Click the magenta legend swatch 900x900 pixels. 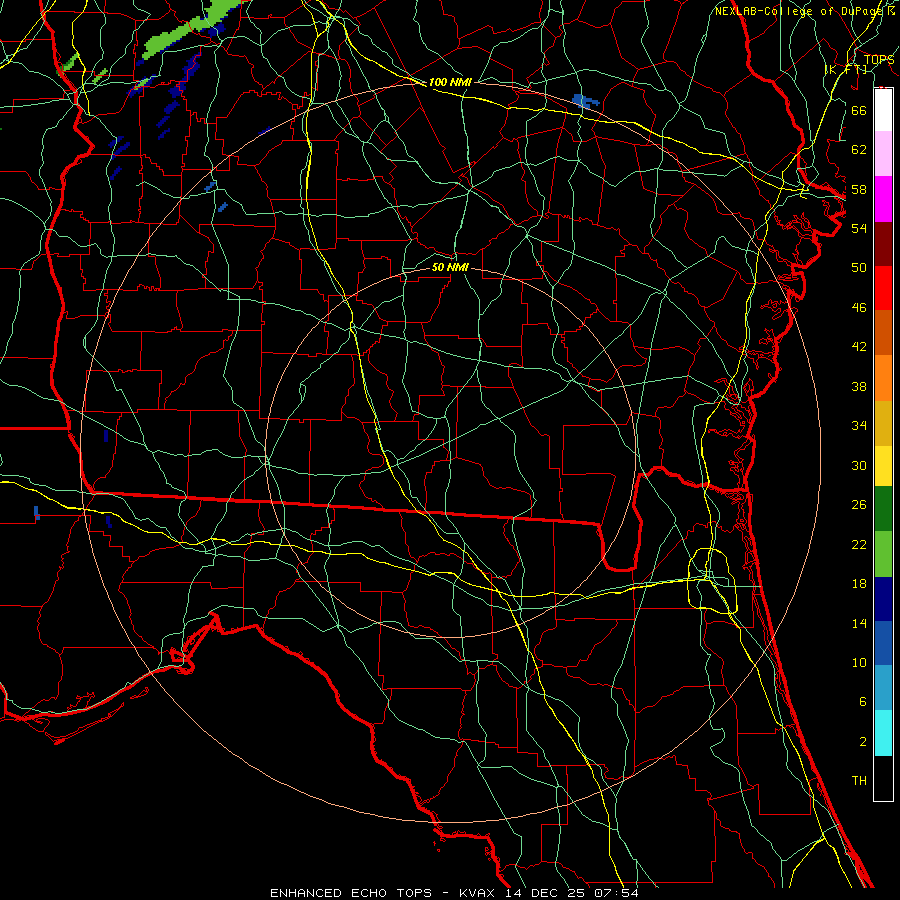883,199
